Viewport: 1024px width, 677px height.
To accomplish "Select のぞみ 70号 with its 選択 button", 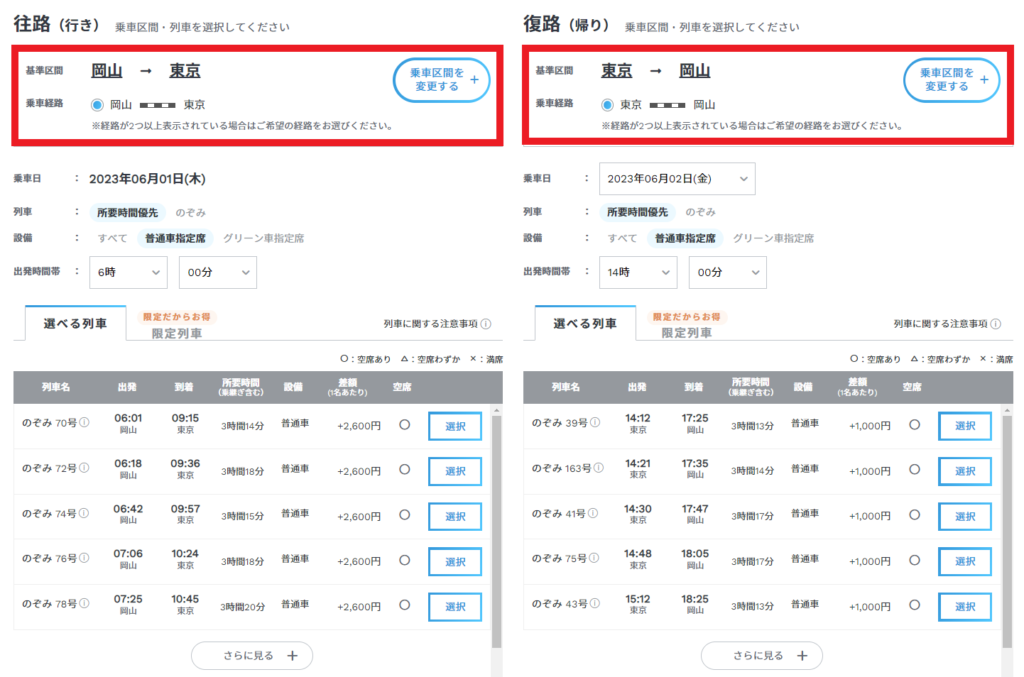I will tap(457, 425).
